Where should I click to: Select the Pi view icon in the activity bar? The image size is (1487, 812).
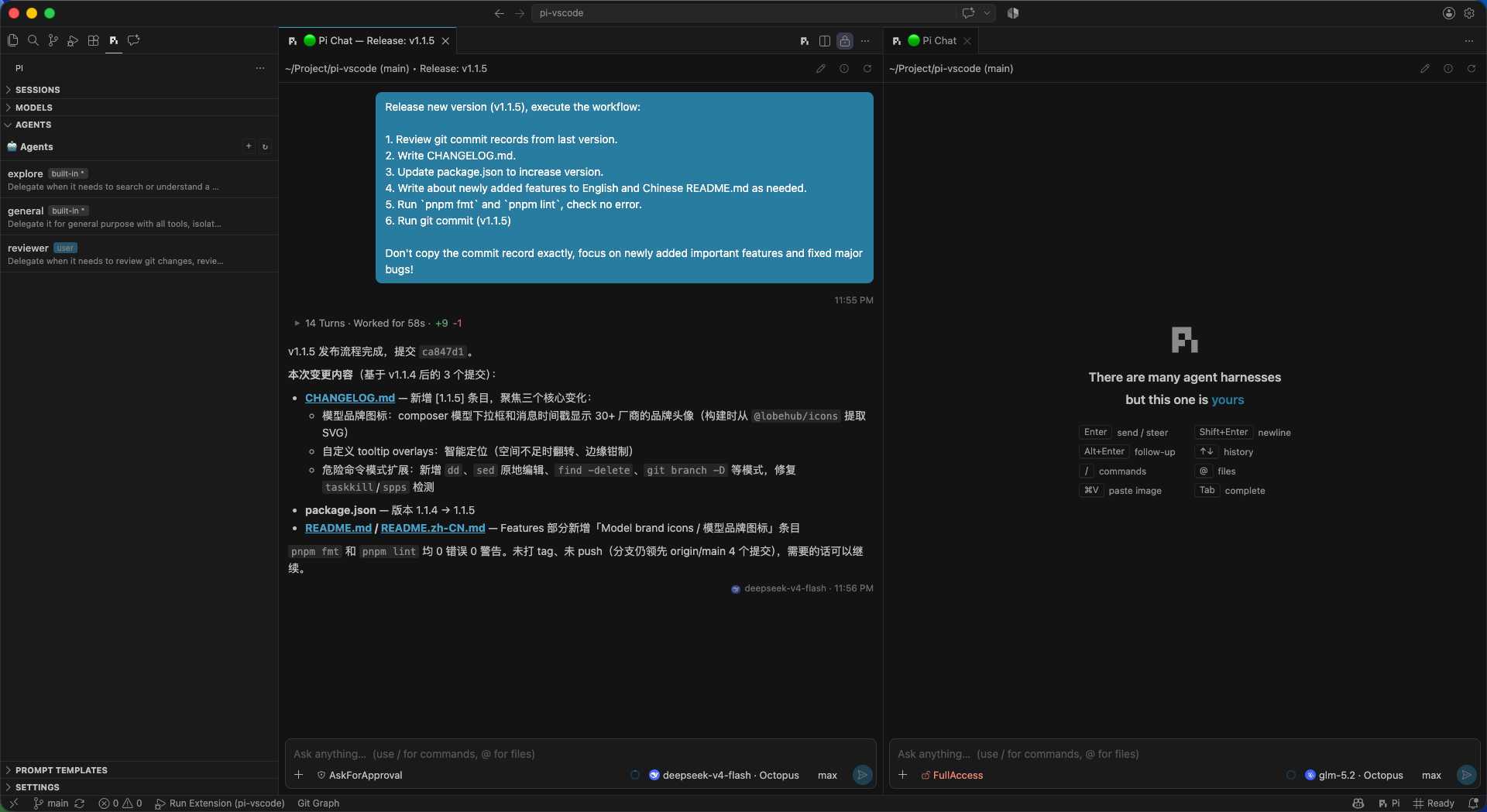pos(114,40)
